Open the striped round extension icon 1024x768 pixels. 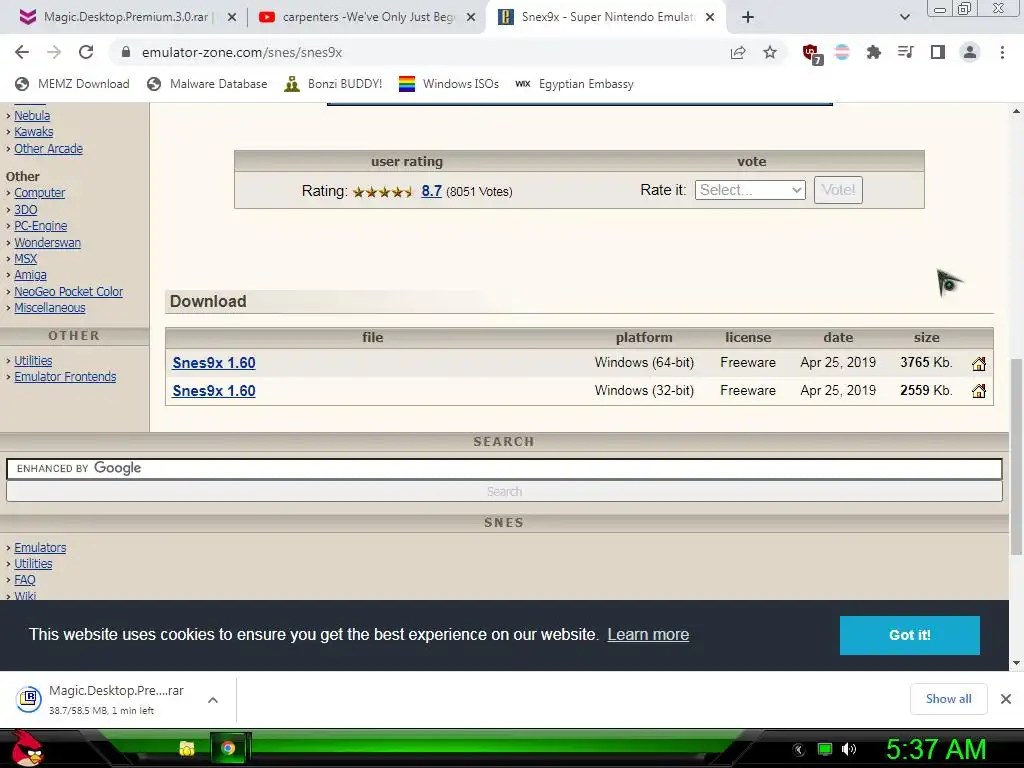pos(842,52)
